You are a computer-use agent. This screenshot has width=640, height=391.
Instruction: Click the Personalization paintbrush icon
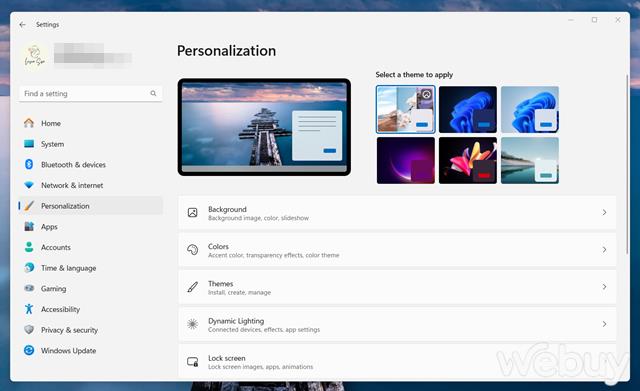click(29, 206)
